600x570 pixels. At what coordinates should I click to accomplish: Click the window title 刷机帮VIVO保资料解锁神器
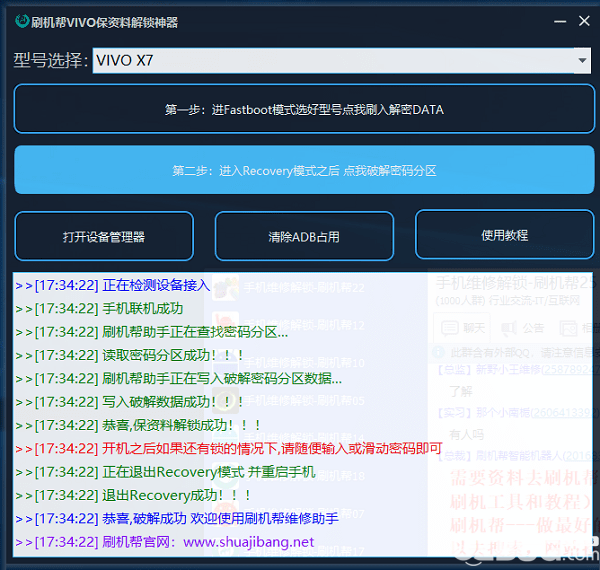click(x=104, y=22)
